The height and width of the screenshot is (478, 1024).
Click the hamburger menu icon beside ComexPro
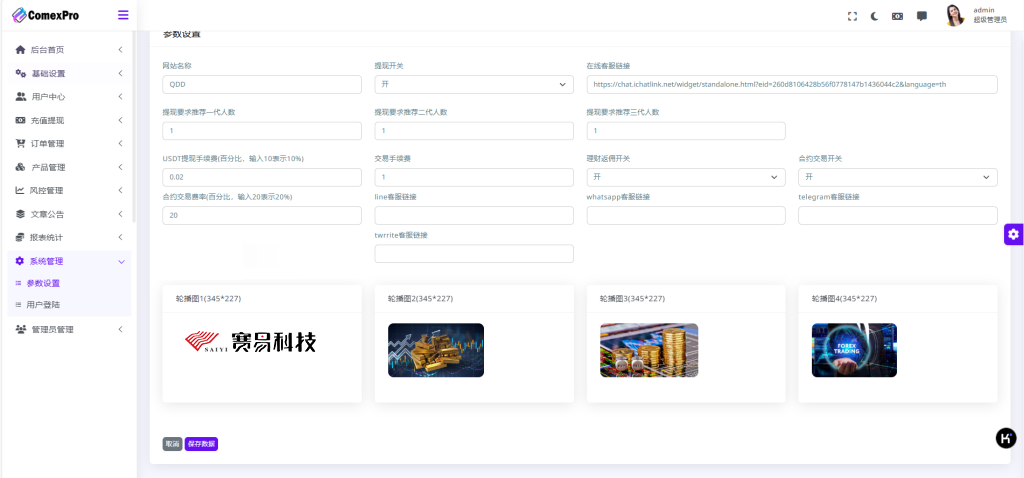pyautogui.click(x=123, y=15)
